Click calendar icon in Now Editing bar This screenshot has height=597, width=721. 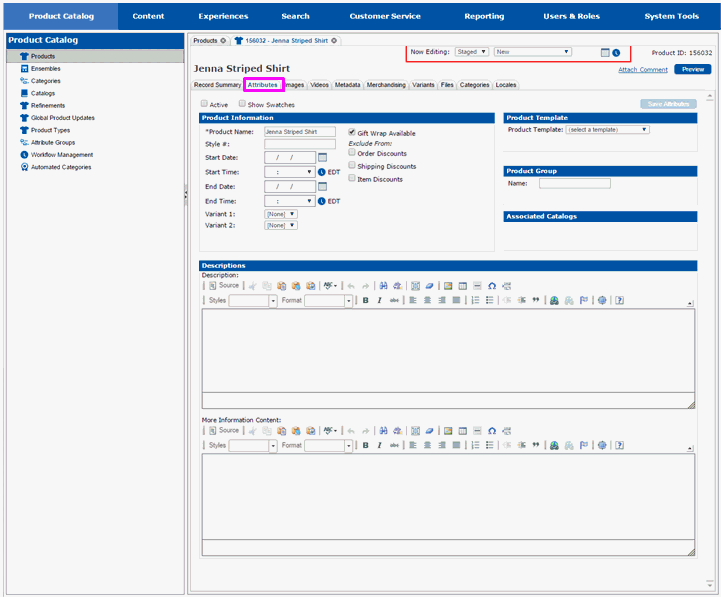pyautogui.click(x=605, y=52)
